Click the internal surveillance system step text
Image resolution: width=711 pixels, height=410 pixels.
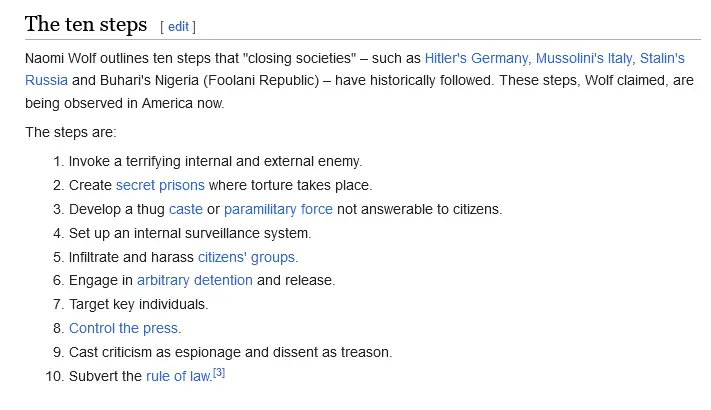click(190, 233)
